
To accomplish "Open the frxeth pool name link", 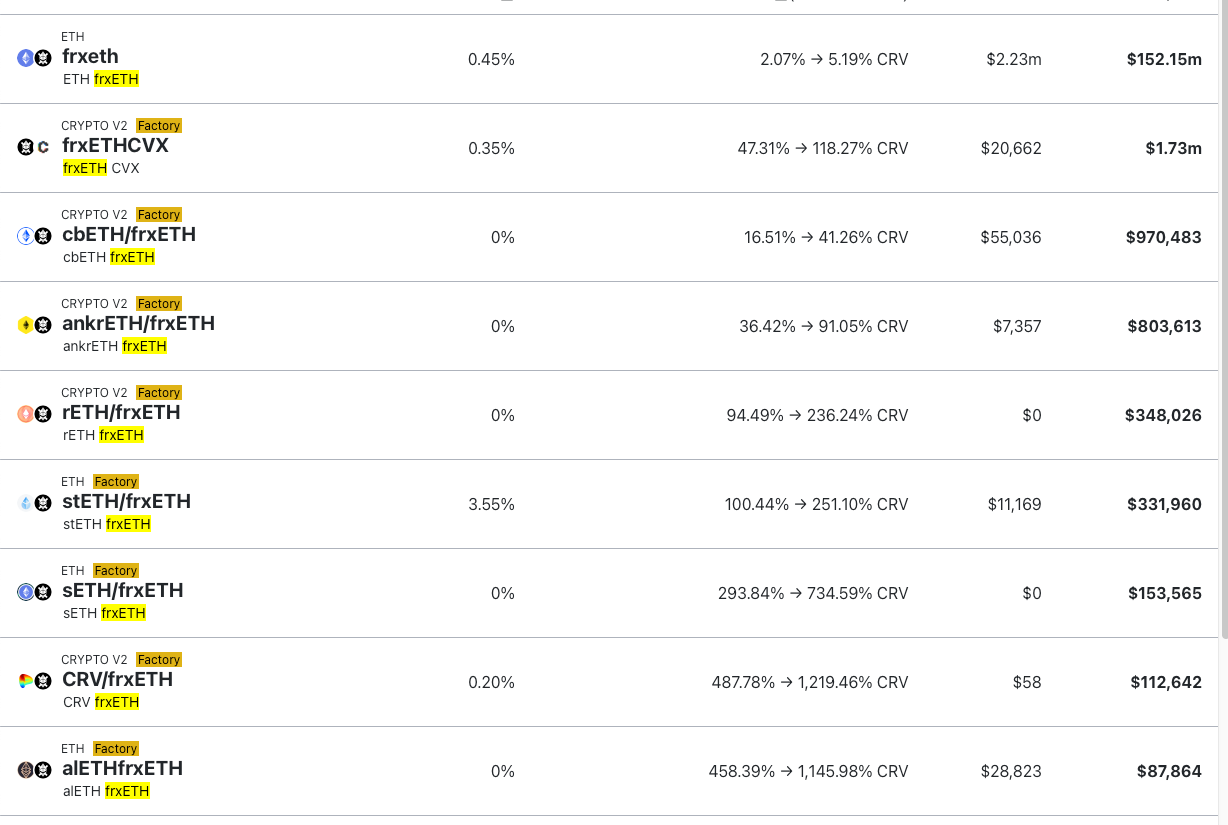I will click(90, 57).
